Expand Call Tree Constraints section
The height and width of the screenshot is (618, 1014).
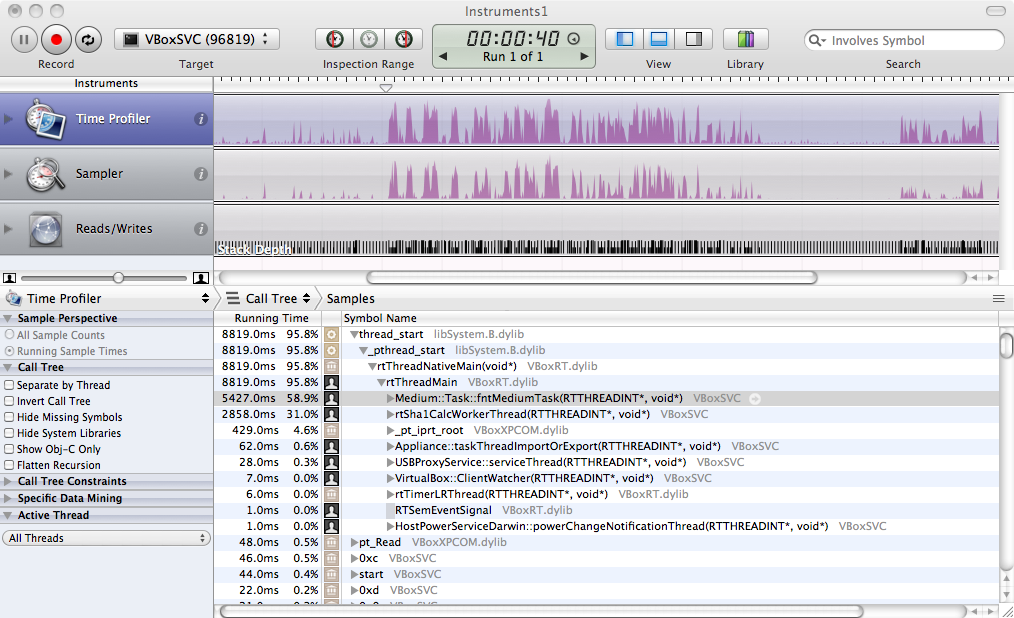(x=8, y=482)
